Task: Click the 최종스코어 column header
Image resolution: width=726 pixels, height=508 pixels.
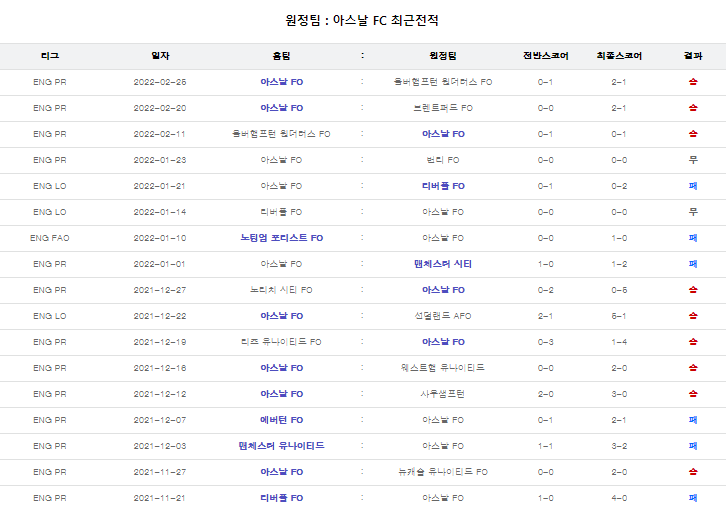Action: 619,56
